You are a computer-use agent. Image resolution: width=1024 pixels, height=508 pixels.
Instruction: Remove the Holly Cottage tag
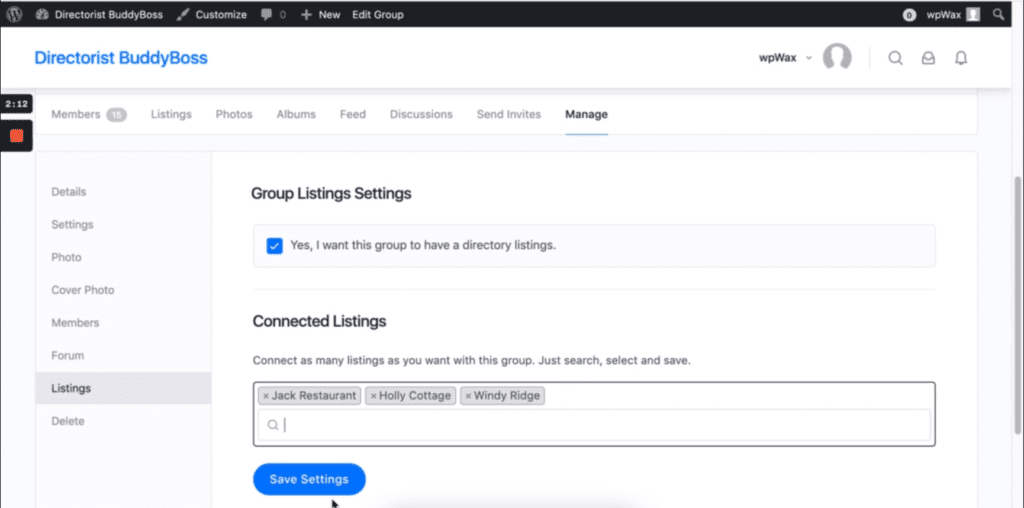[373, 396]
